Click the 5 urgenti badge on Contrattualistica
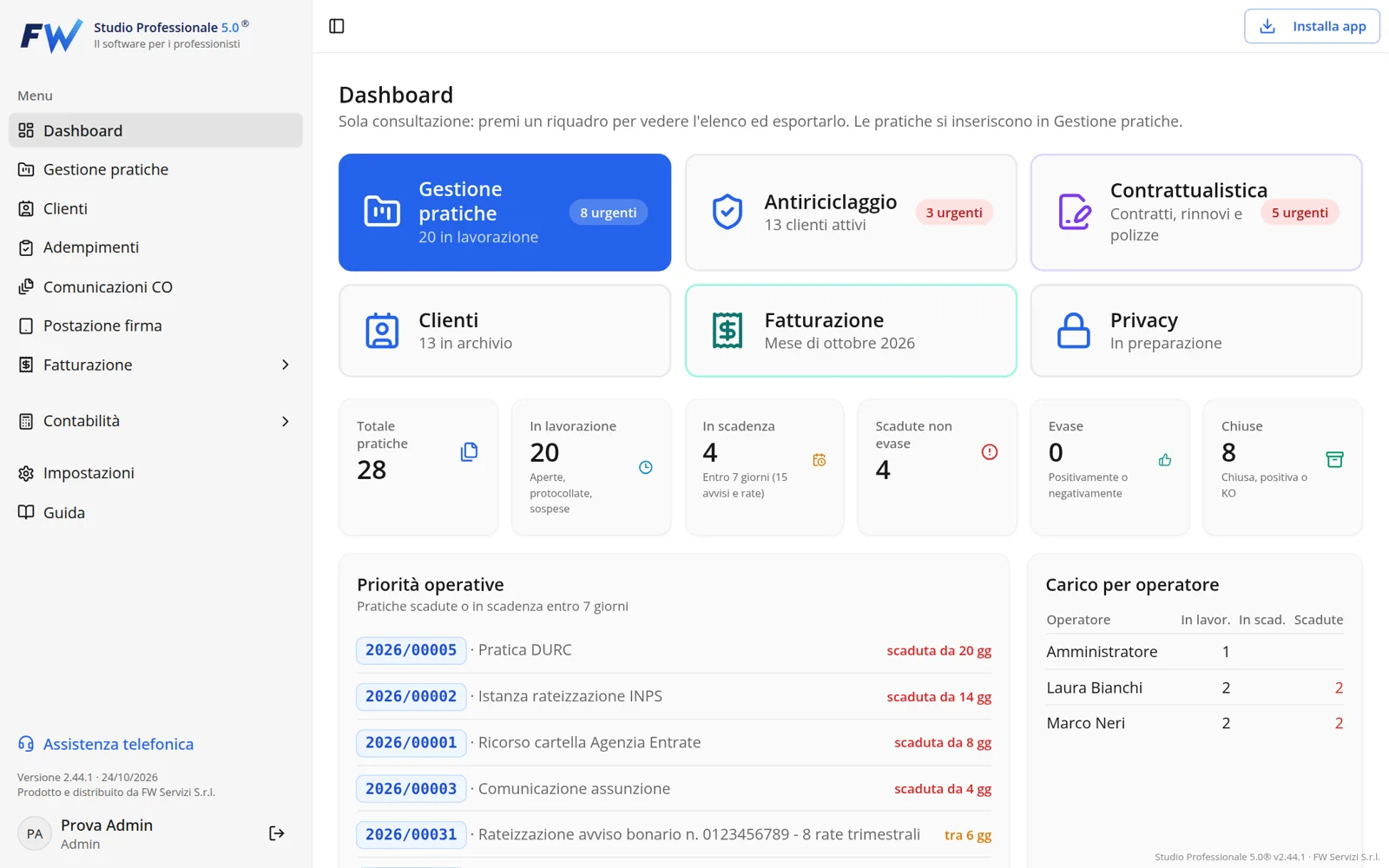Viewport: 1389px width, 868px height. coord(1300,213)
